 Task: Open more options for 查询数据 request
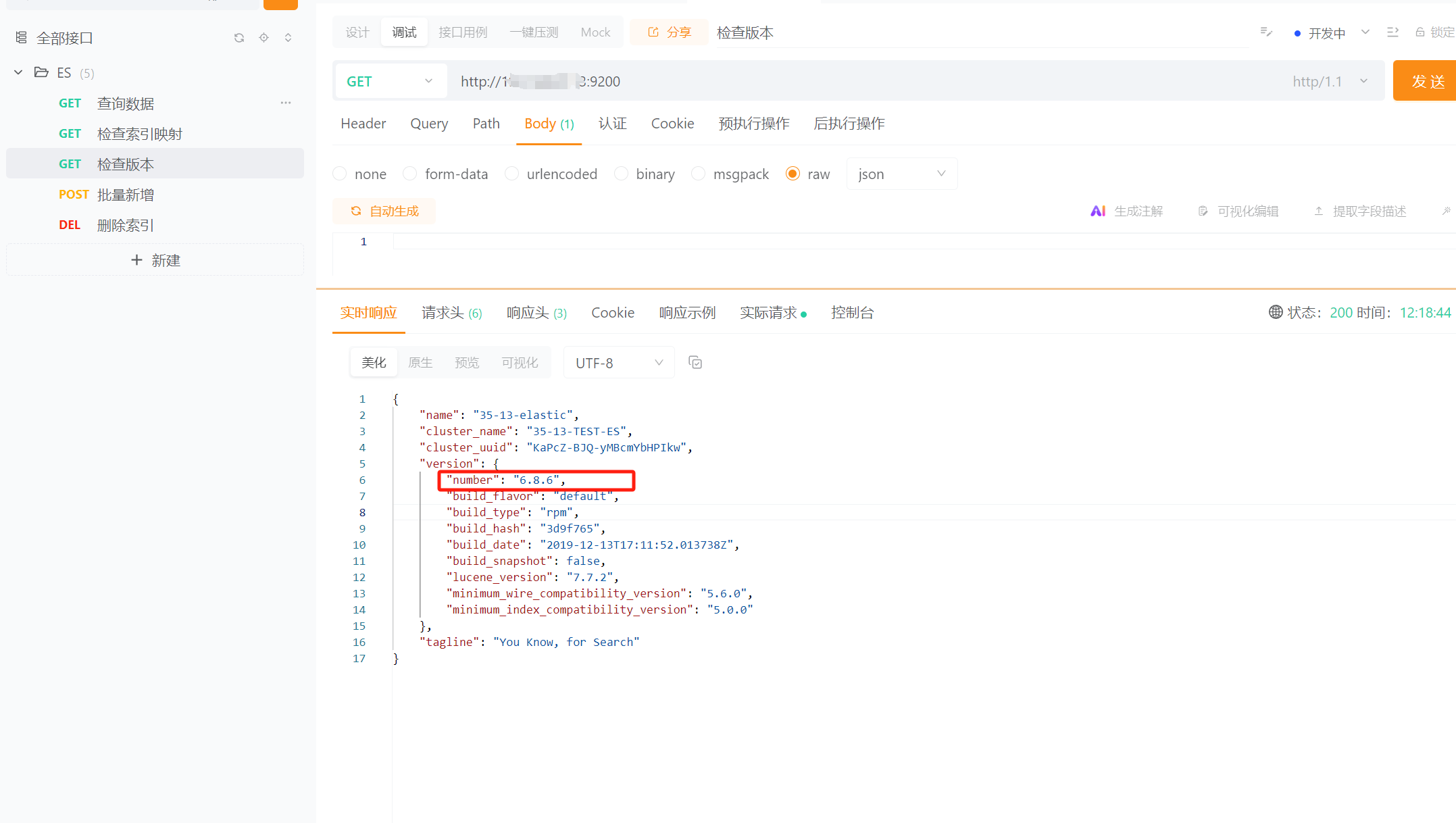pos(285,103)
